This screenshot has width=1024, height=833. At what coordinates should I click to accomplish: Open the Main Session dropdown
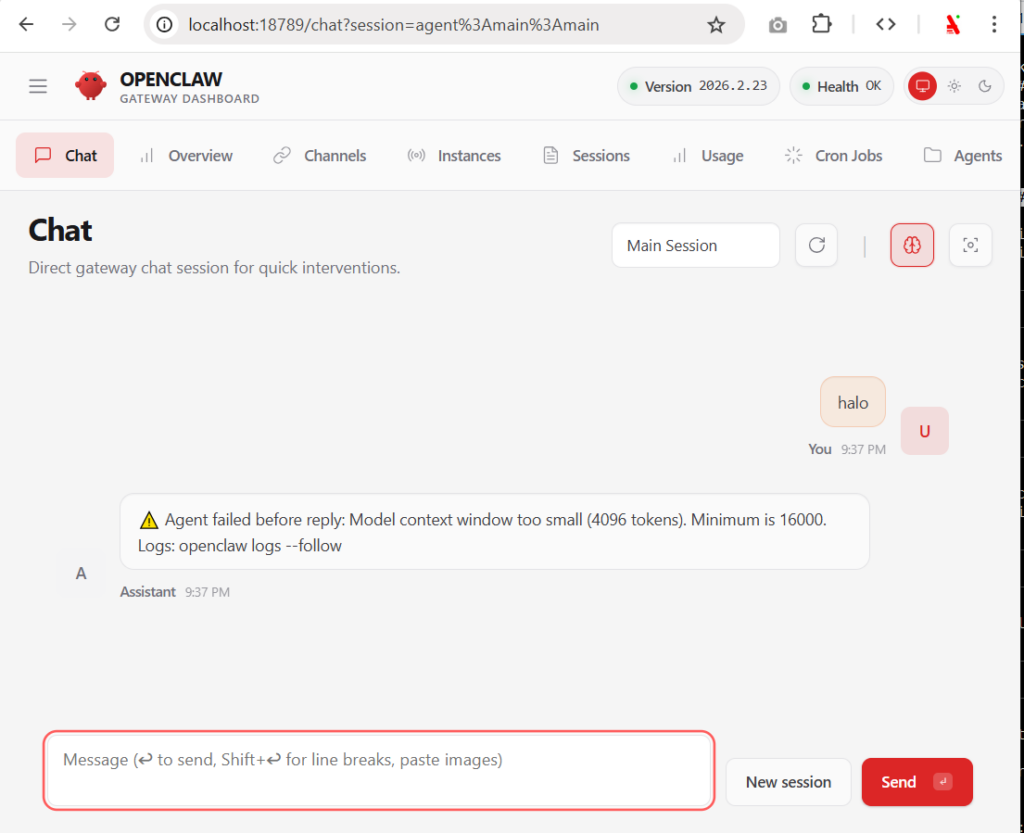695,245
